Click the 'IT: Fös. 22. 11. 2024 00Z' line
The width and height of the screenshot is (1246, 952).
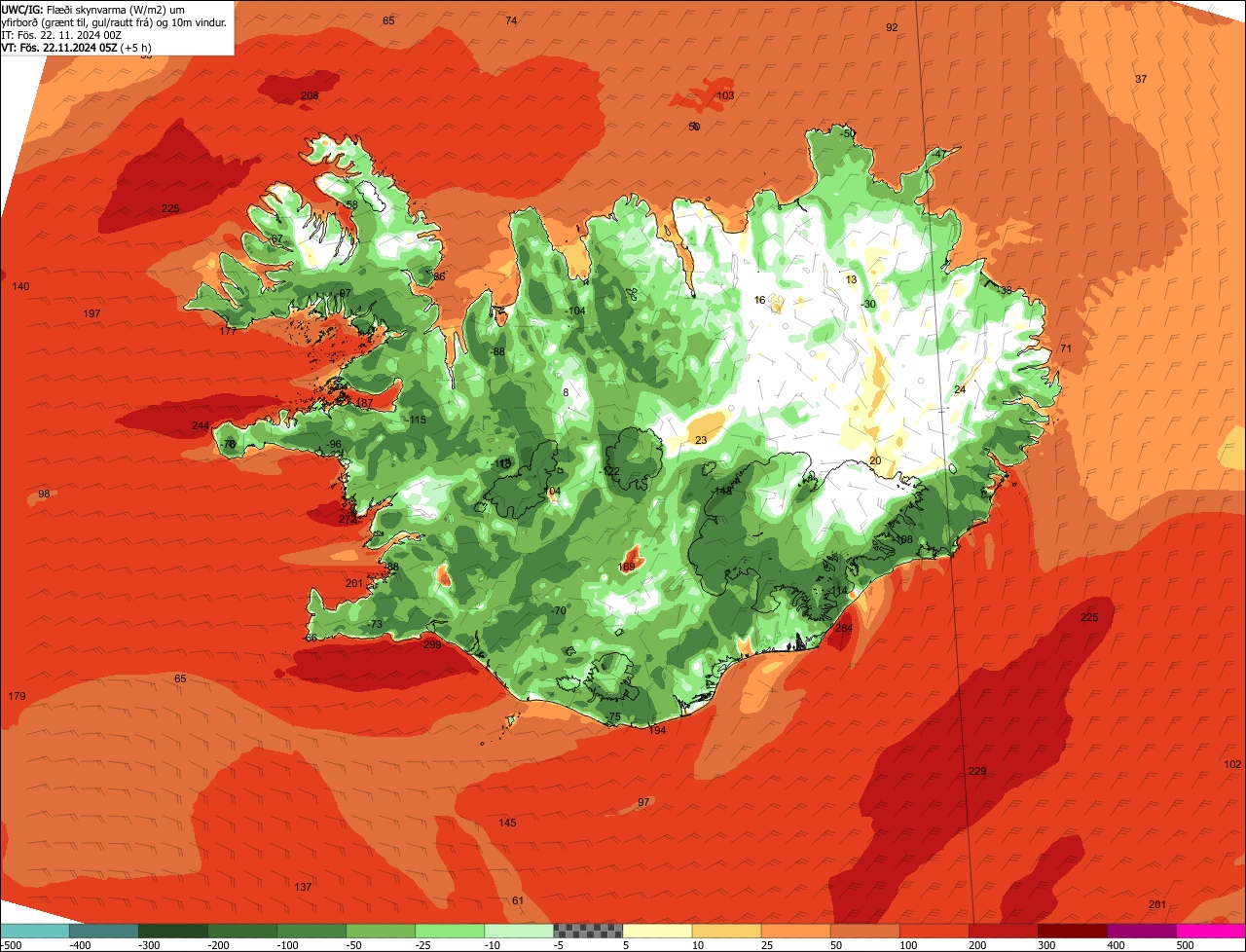61,34
